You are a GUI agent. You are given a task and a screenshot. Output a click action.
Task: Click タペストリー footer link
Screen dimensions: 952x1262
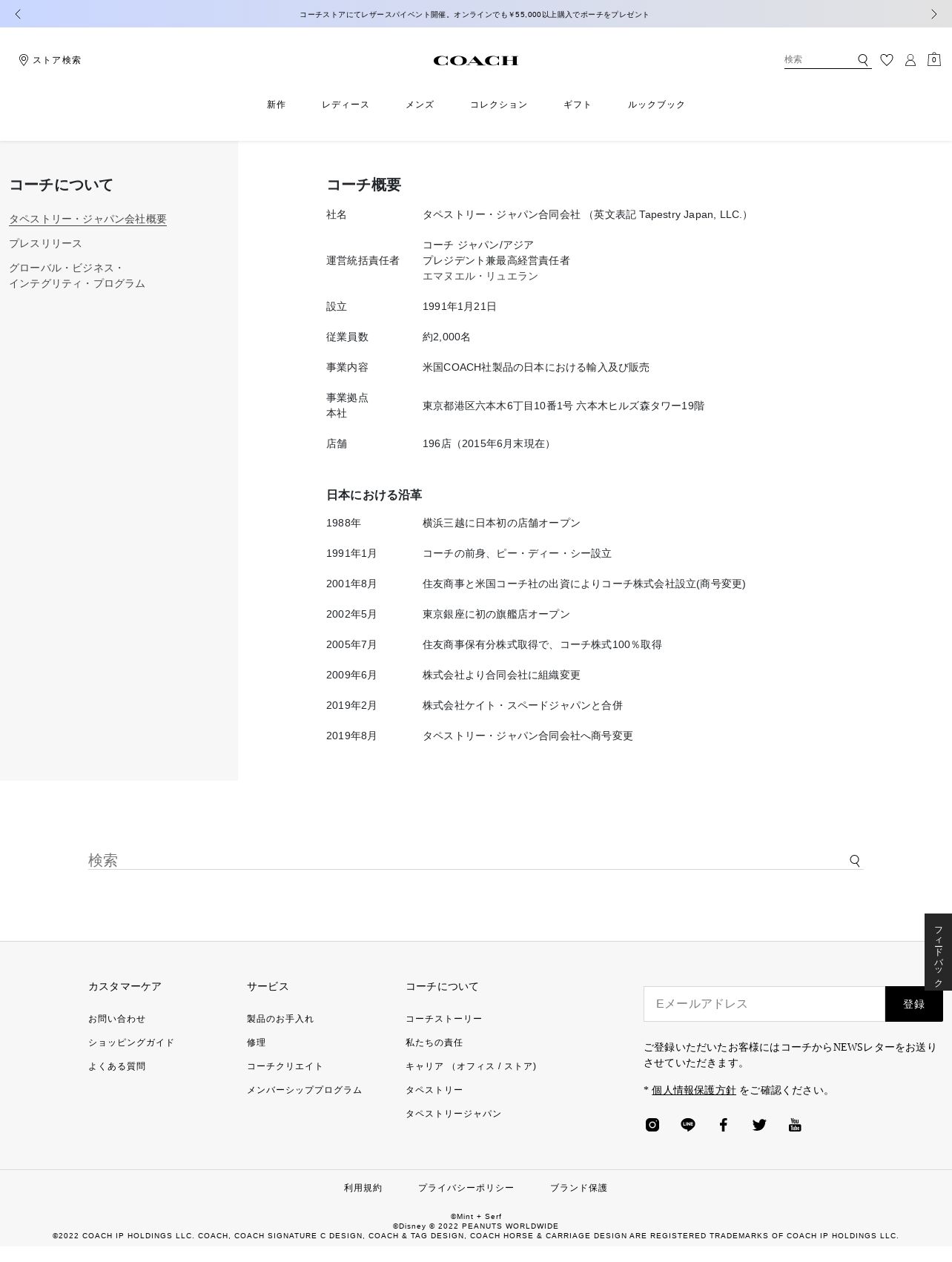[434, 1090]
